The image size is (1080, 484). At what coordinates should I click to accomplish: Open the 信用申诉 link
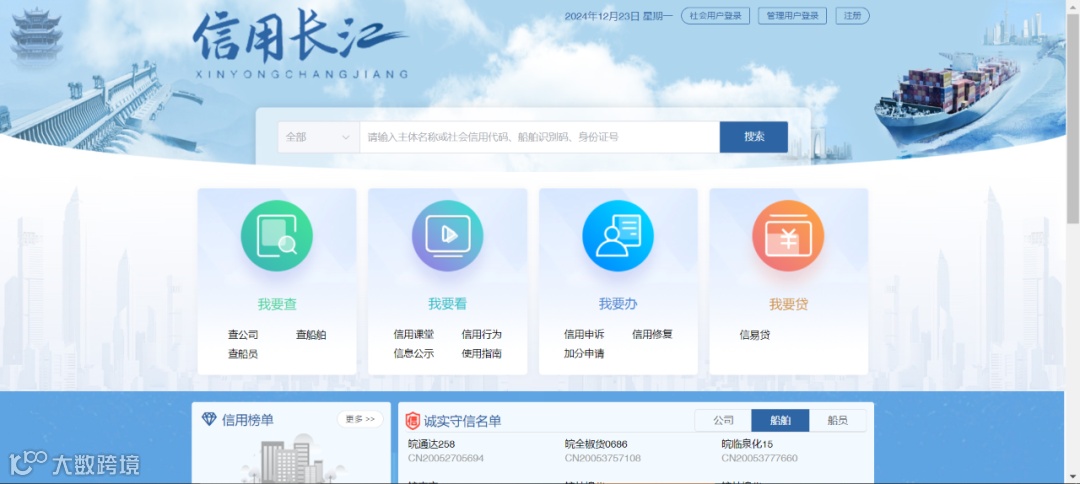584,335
